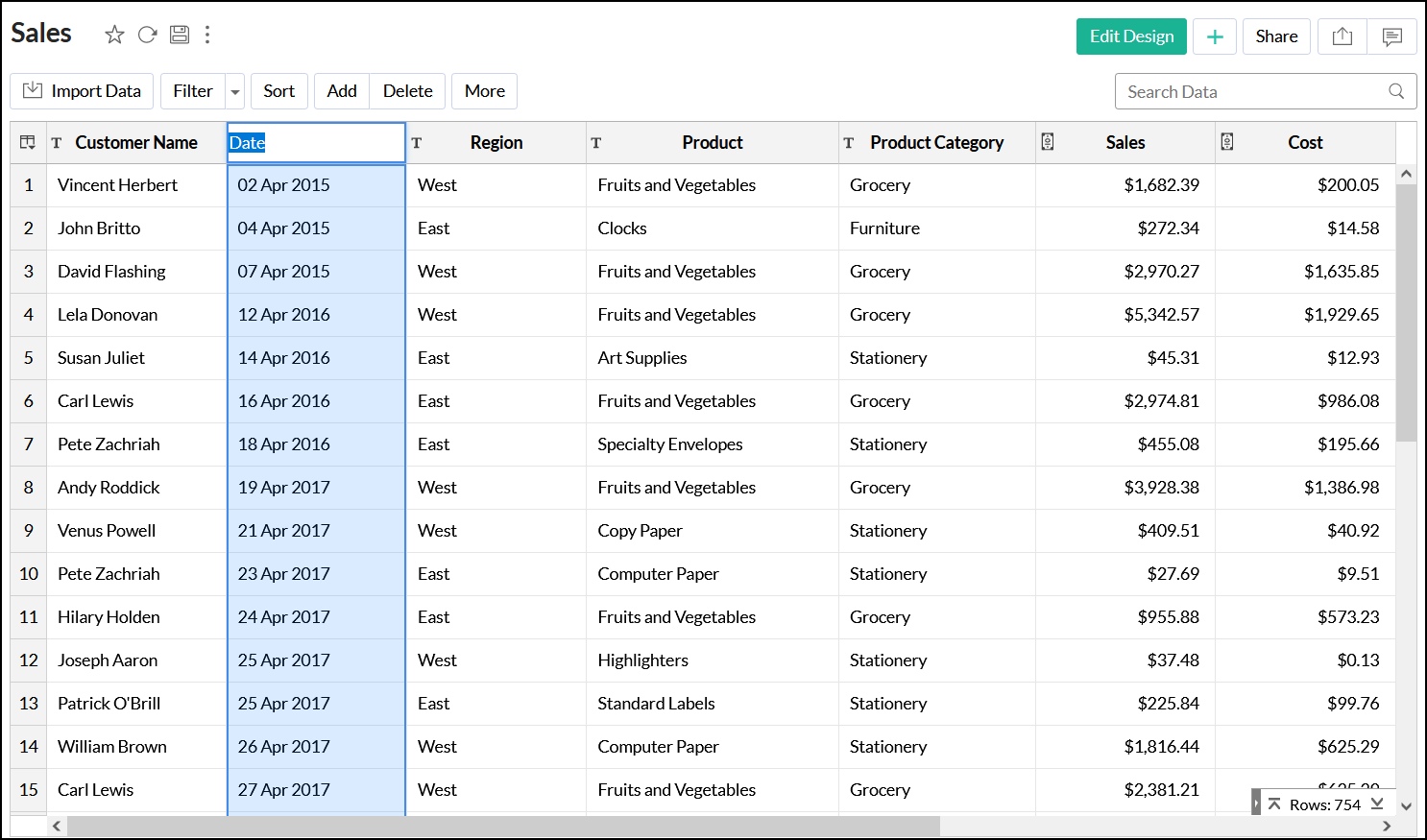Jump to first row arrow icon
Viewport: 1427px width, 840px height.
click(1274, 804)
